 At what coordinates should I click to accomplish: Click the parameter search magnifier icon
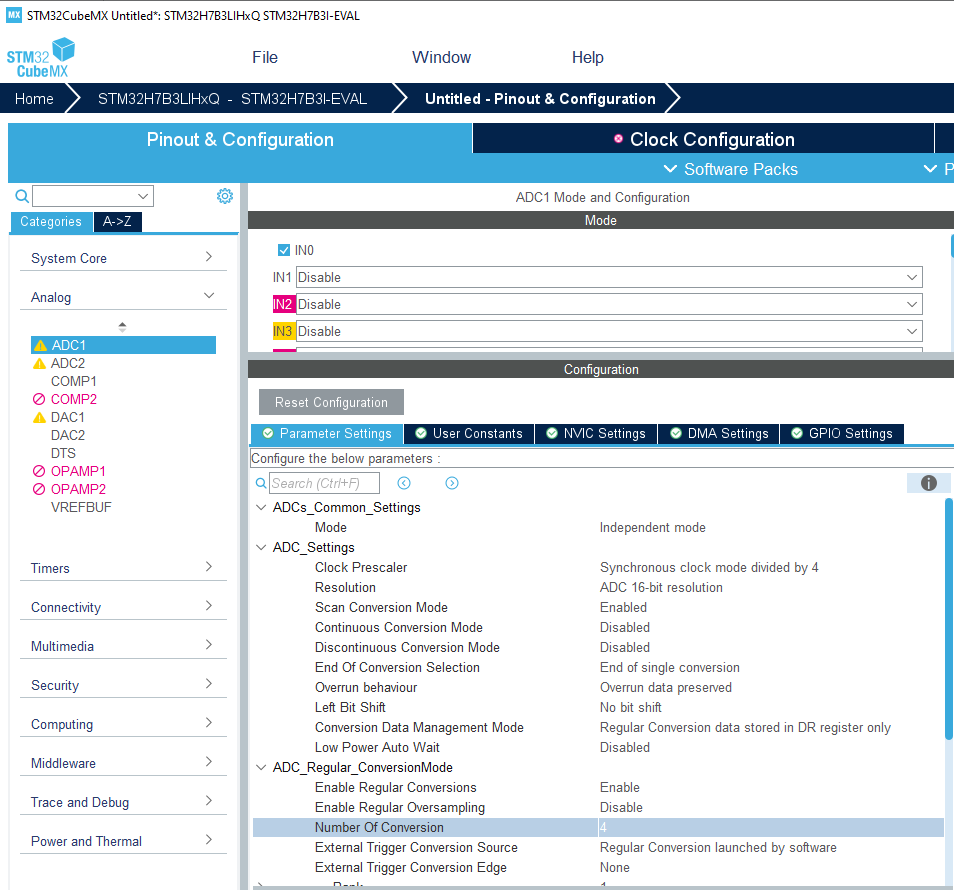[260, 483]
